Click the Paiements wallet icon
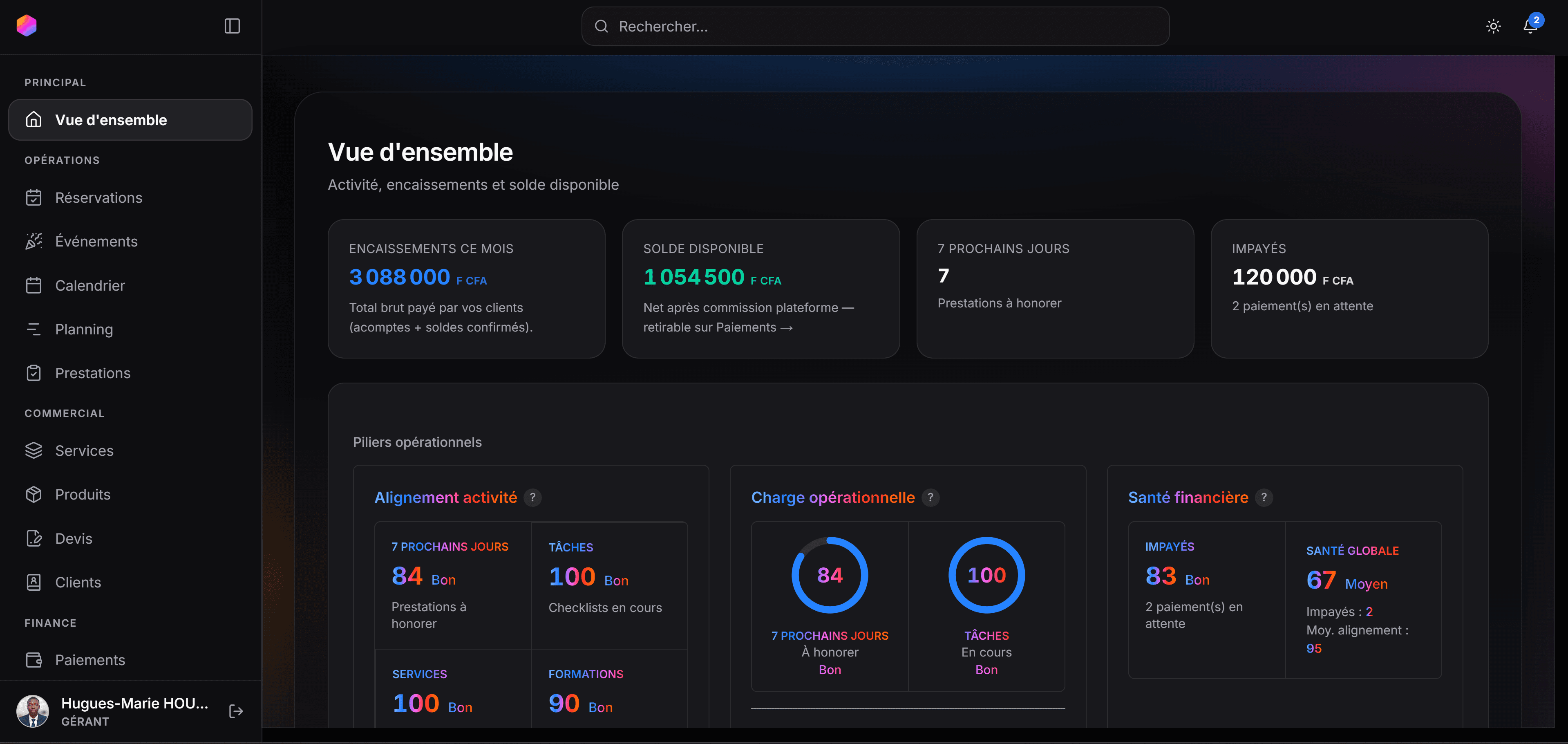 point(34,660)
